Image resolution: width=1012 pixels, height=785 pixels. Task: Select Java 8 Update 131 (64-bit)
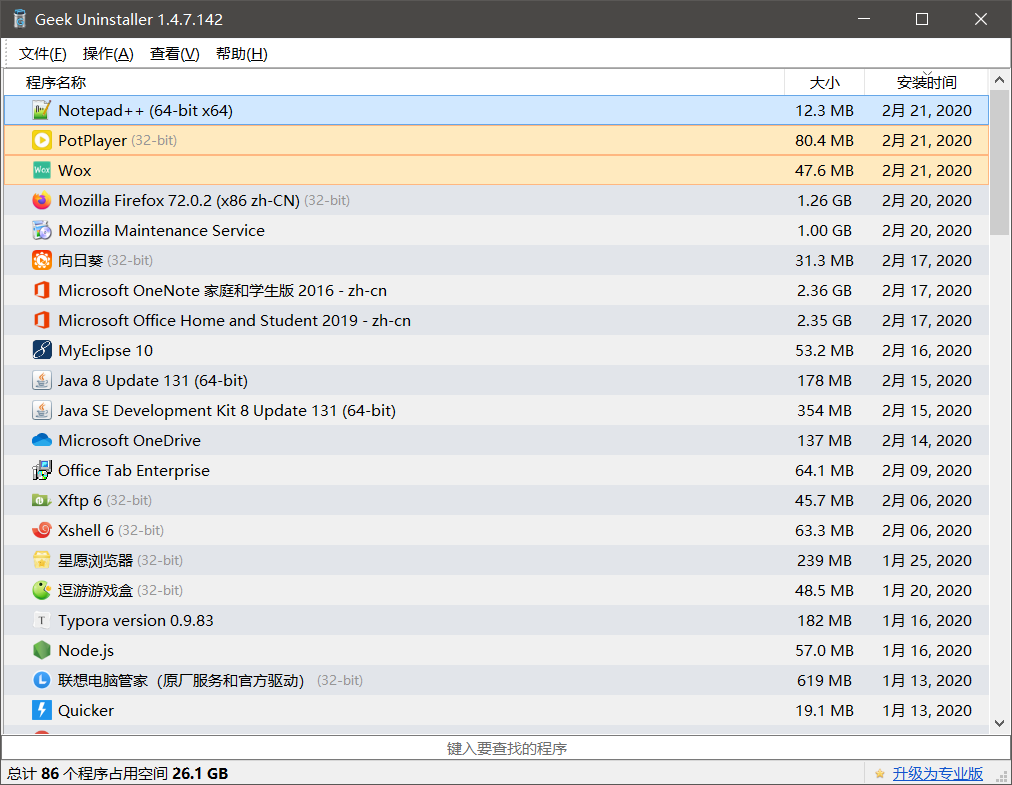153,381
